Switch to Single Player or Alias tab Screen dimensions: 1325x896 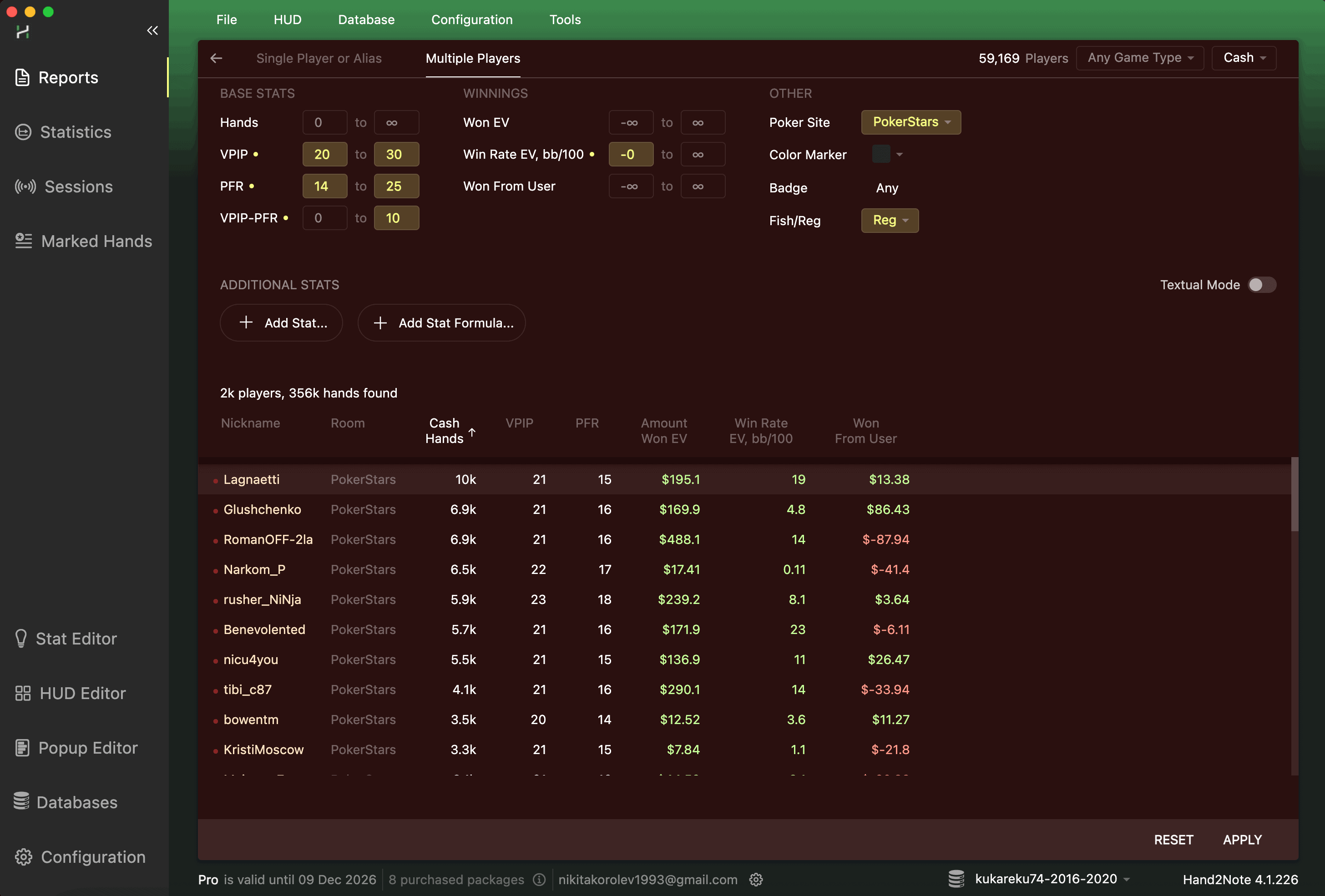319,58
